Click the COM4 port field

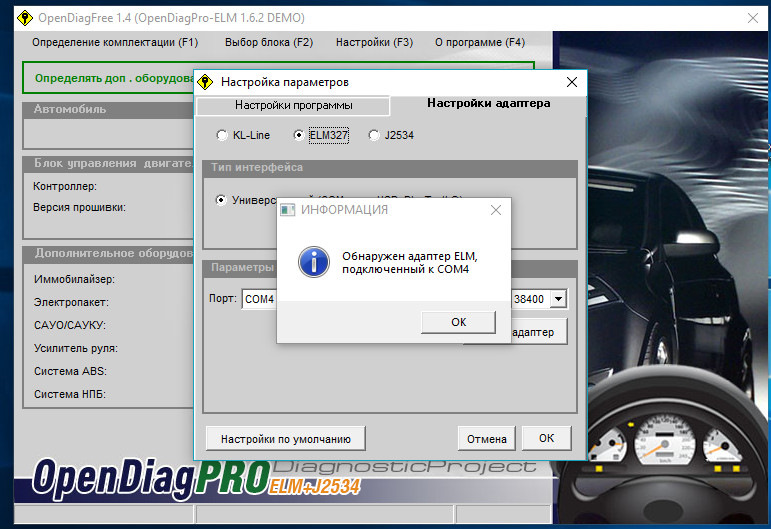coord(259,299)
